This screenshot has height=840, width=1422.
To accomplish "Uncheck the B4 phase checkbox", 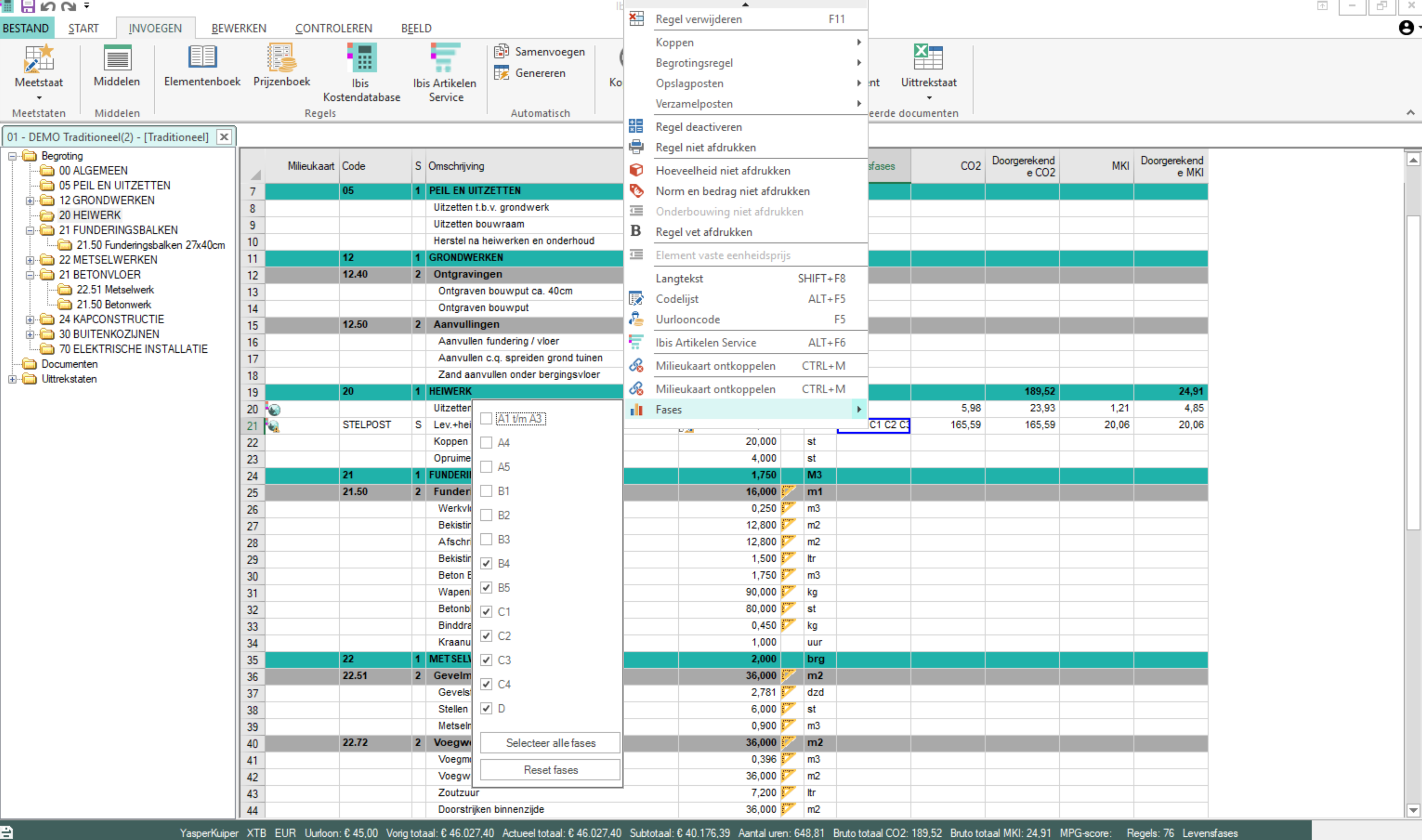I will tap(486, 563).
